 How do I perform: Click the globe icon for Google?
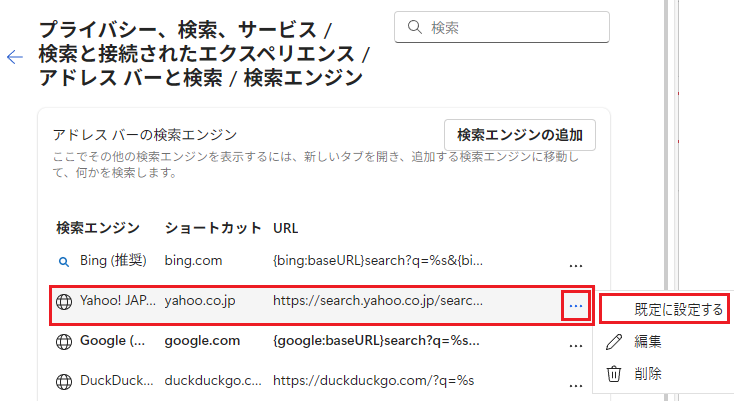point(64,342)
